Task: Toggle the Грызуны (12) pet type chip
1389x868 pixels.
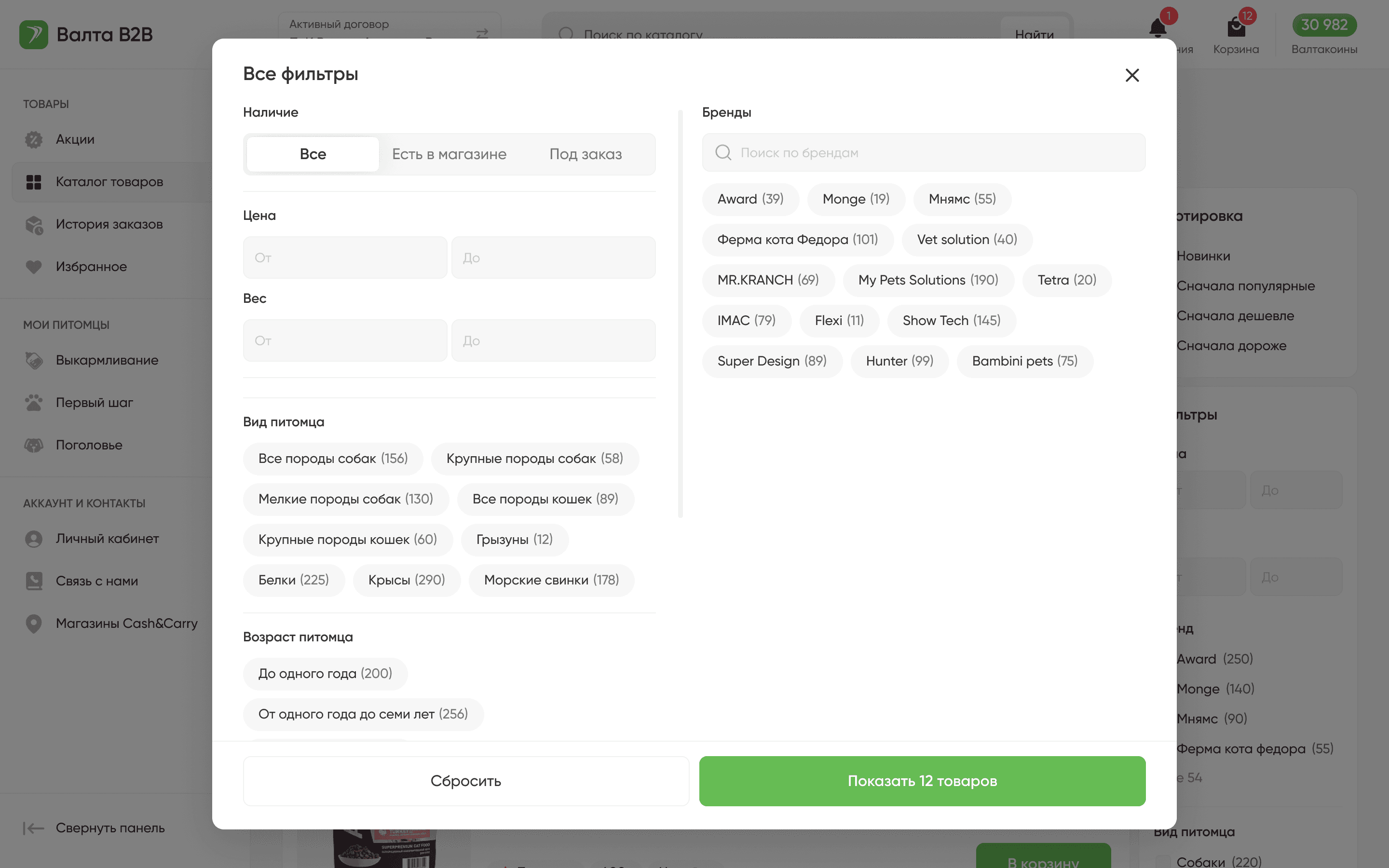Action: [514, 540]
